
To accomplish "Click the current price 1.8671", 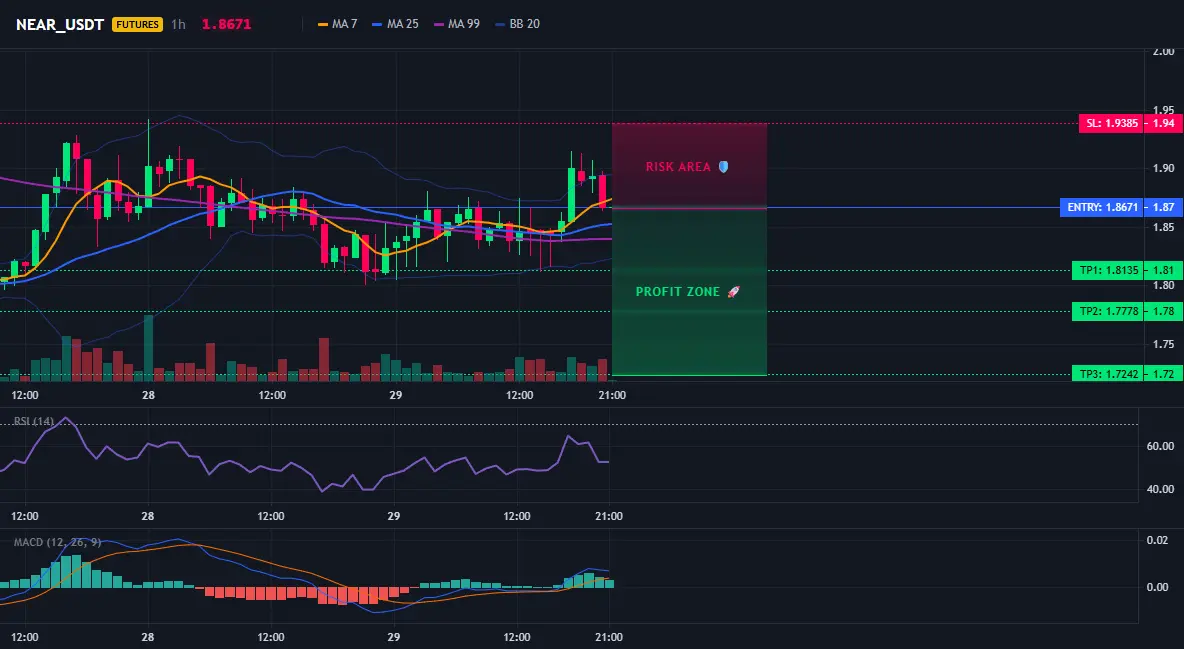I will [x=226, y=24].
